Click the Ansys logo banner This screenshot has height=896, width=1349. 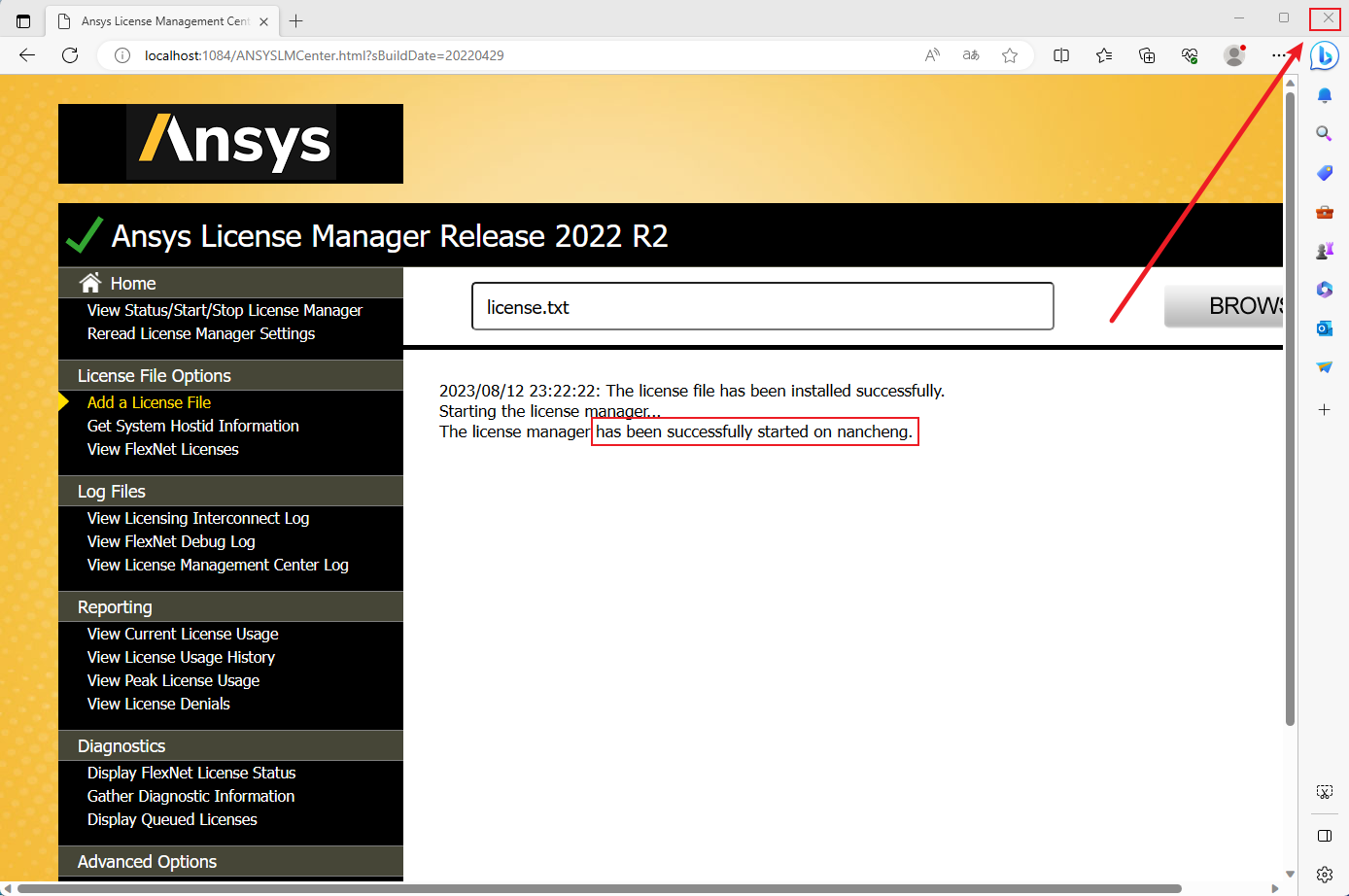click(230, 144)
